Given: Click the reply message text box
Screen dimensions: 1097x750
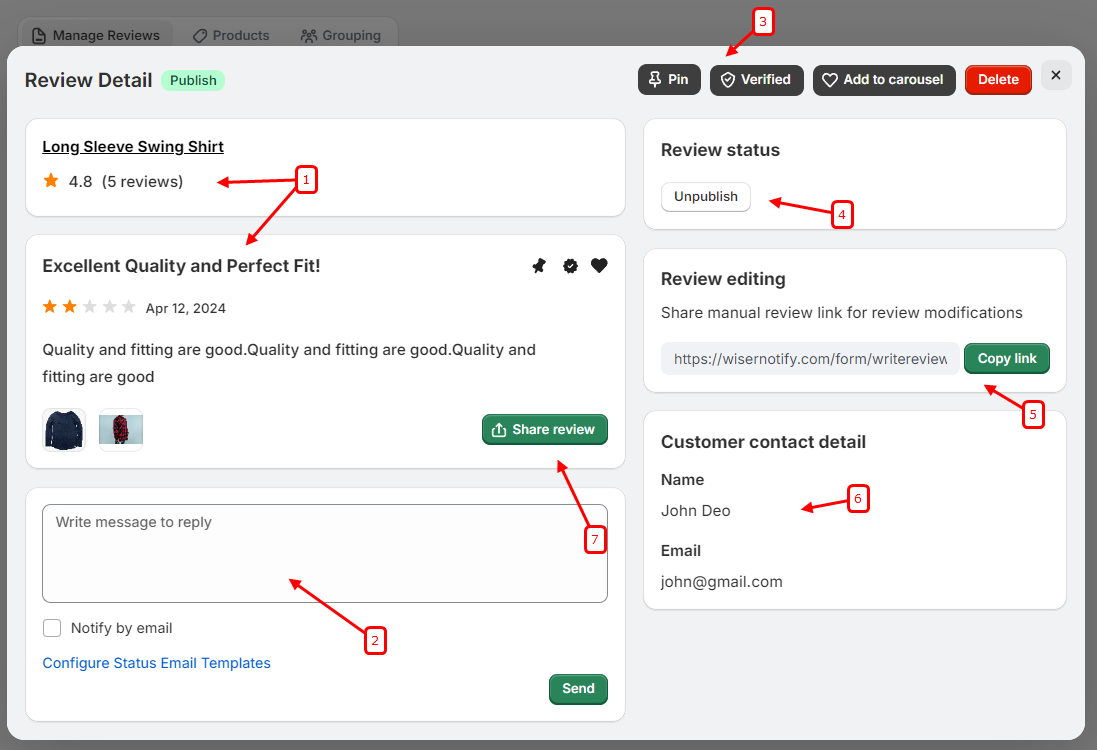Looking at the screenshot, I should (324, 553).
